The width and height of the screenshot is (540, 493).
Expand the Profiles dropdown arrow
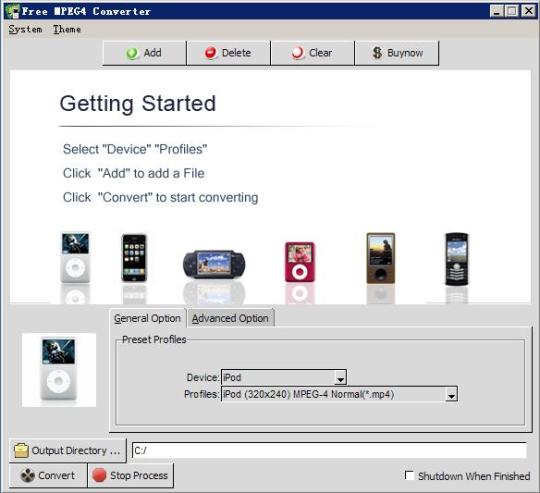coord(451,395)
